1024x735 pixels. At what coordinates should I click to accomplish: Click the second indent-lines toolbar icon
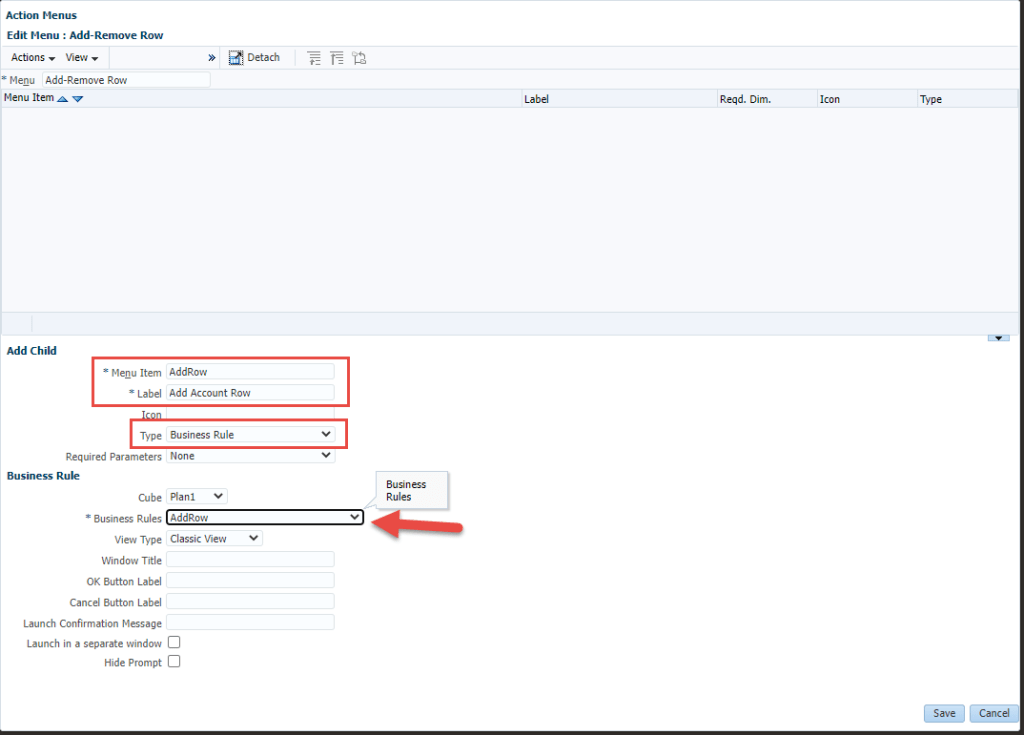[336, 58]
